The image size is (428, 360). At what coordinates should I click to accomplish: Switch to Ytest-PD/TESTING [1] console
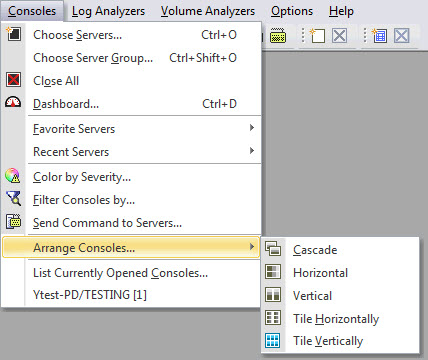tap(90, 295)
